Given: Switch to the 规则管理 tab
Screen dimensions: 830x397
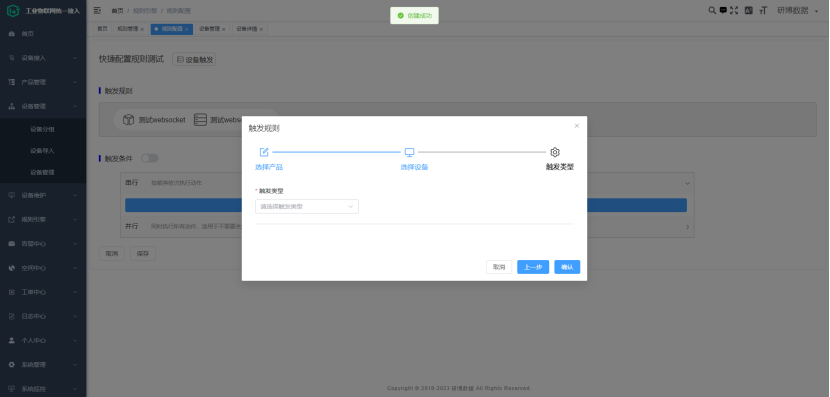Looking at the screenshot, I should click(130, 29).
